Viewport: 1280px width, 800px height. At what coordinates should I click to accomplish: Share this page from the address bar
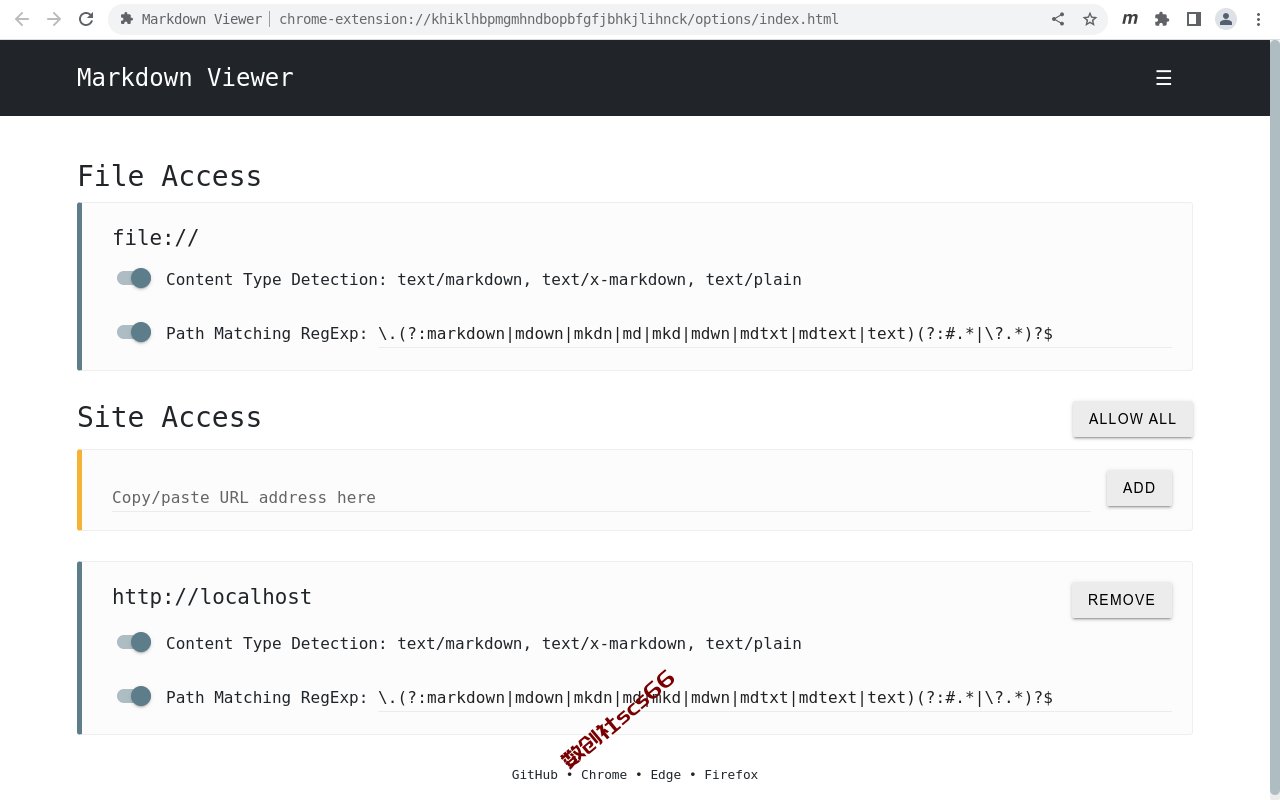coord(1058,19)
